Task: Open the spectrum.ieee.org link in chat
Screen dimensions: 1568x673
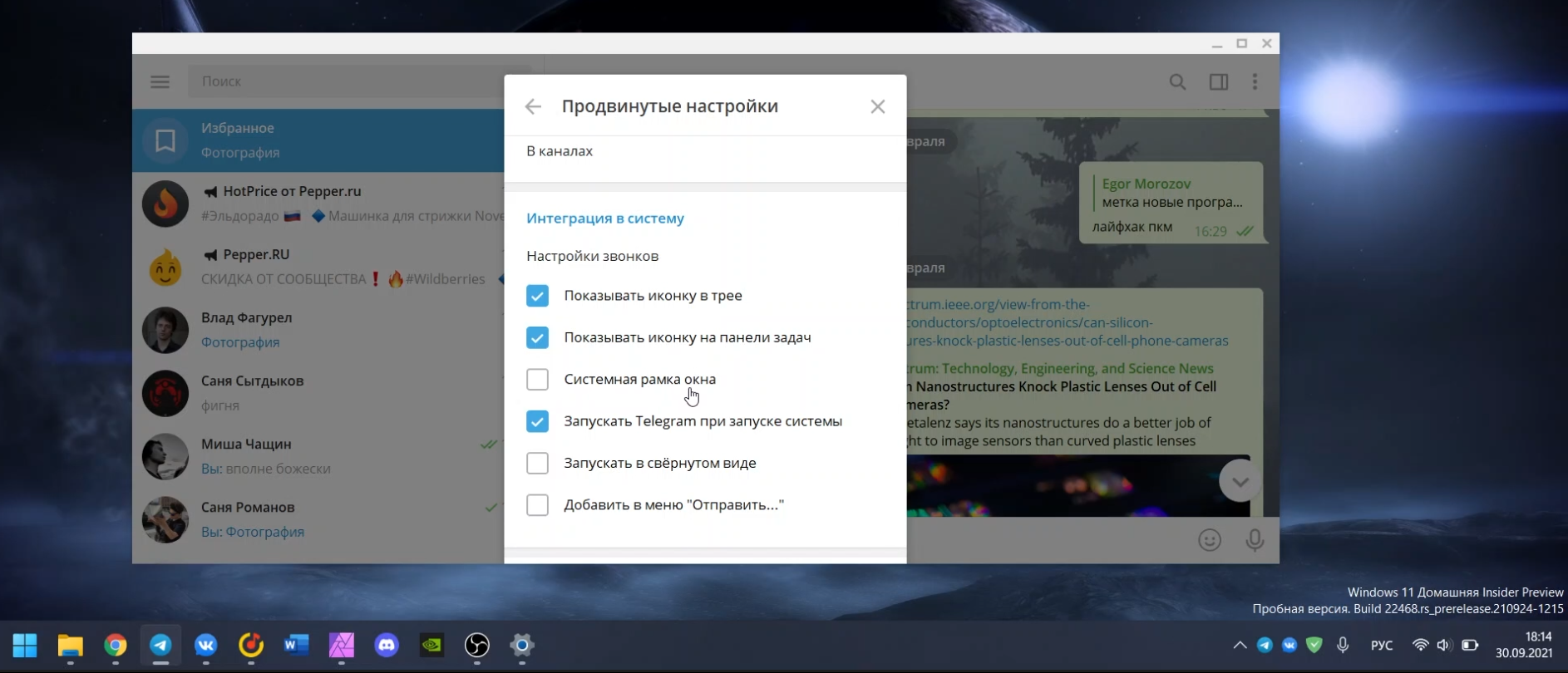Action: click(1068, 322)
